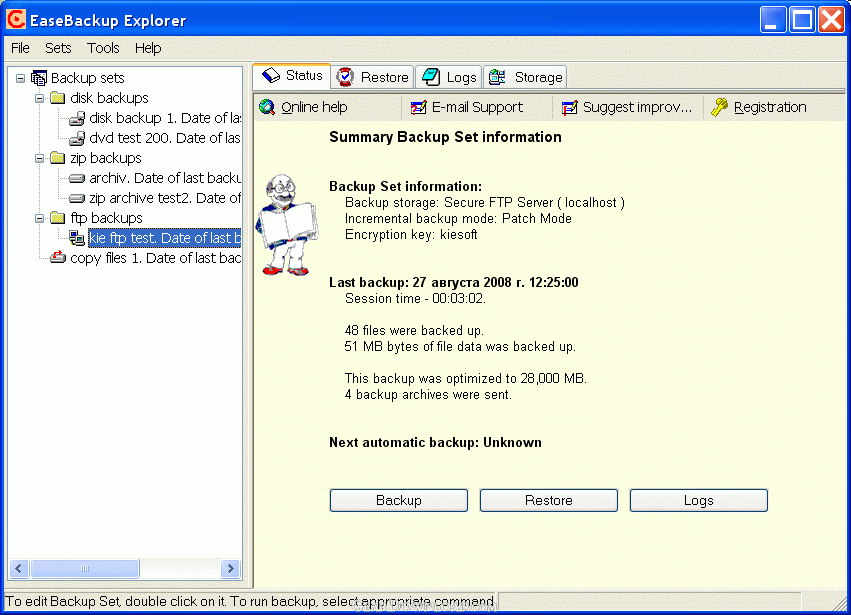Click the copy files 1 set icon
The width and height of the screenshot is (851, 615).
pos(58,257)
